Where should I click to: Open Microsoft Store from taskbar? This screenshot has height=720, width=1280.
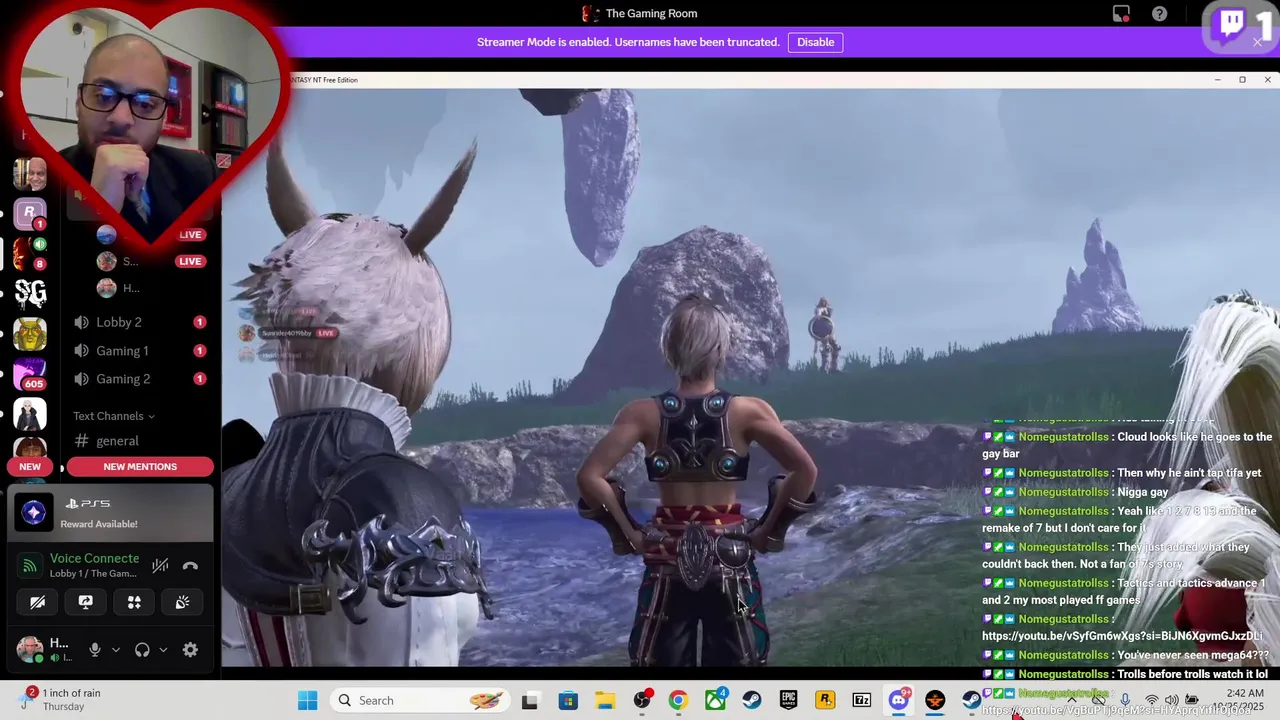pos(568,700)
